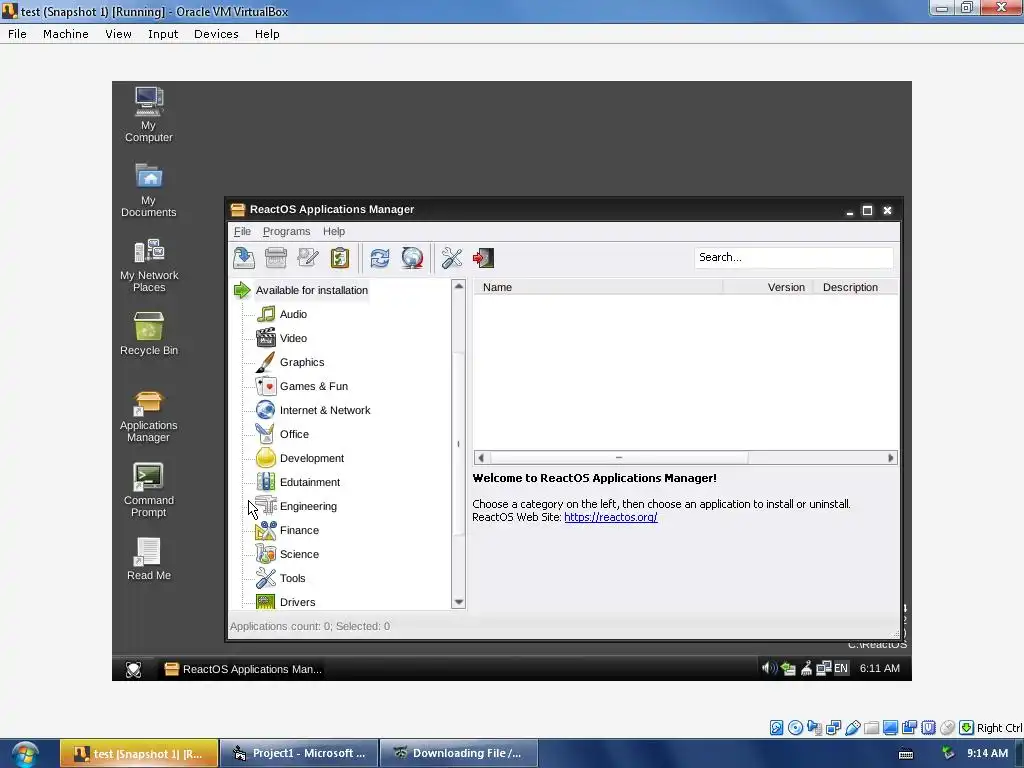The width and height of the screenshot is (1024, 768).
Task: Select the Graphics category
Action: click(302, 362)
